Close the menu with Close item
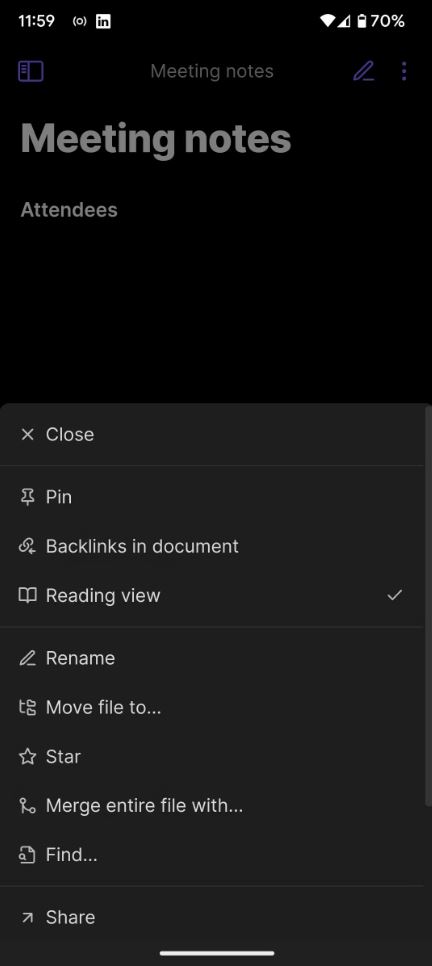Screen dimensions: 432x966 pyautogui.click(x=212, y=434)
